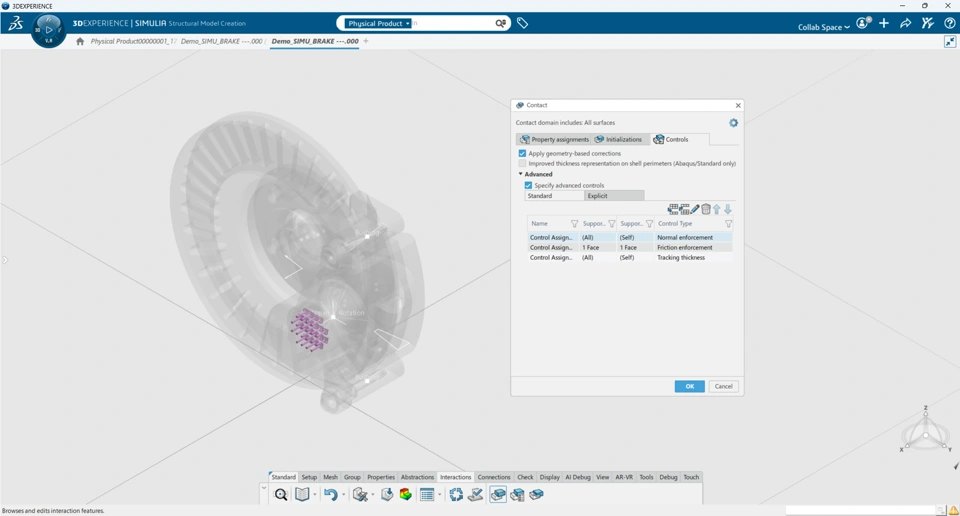
Task: Open the Properties toolbar tab
Action: pyautogui.click(x=381, y=477)
